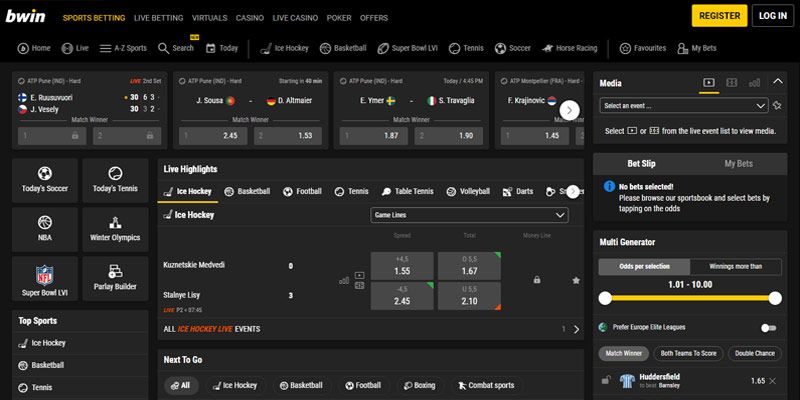Select the Table Tennis tab in Live Highlights
The width and height of the screenshot is (800, 400).
click(x=408, y=191)
